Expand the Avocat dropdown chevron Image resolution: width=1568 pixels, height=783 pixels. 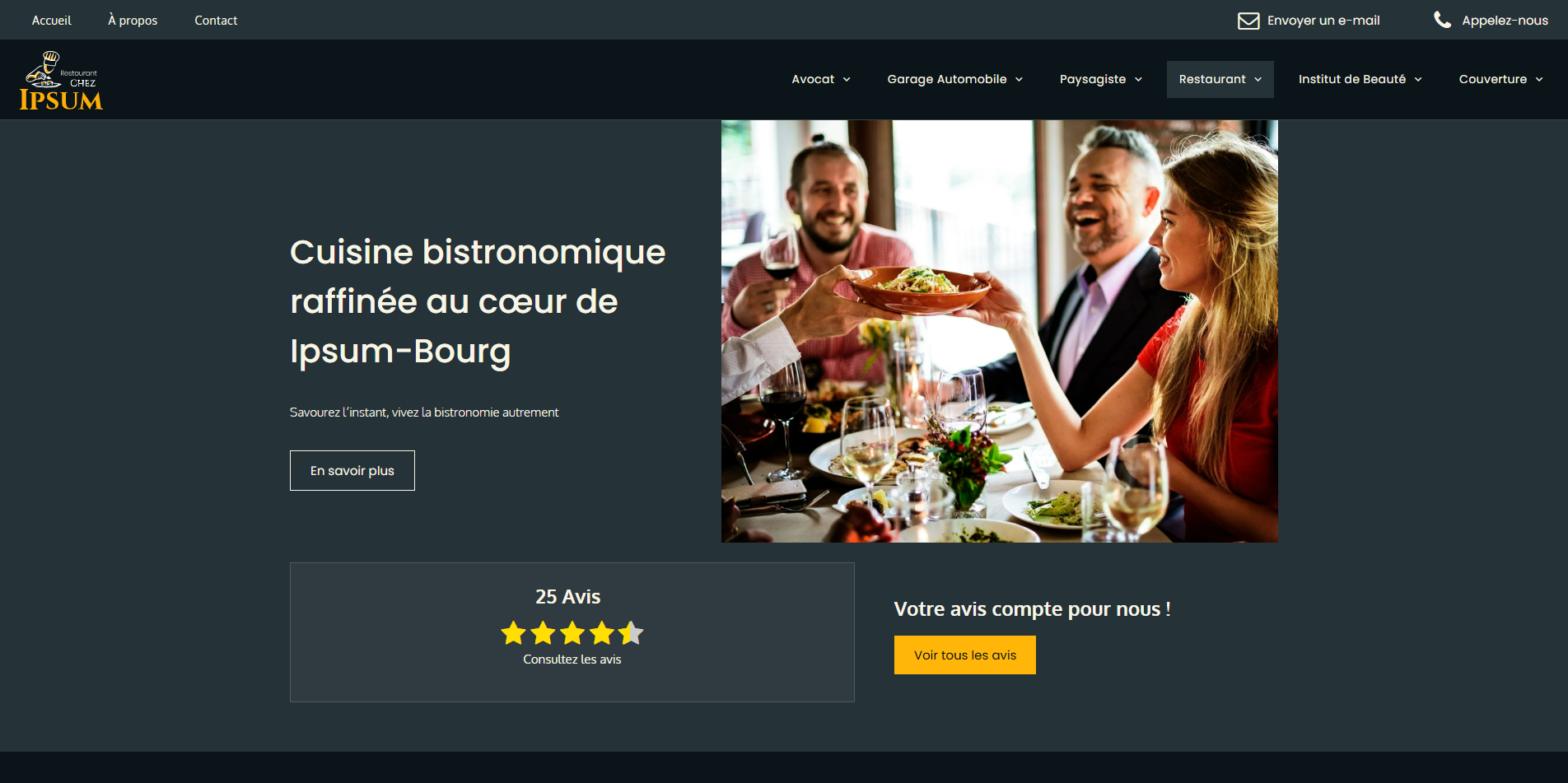(847, 80)
